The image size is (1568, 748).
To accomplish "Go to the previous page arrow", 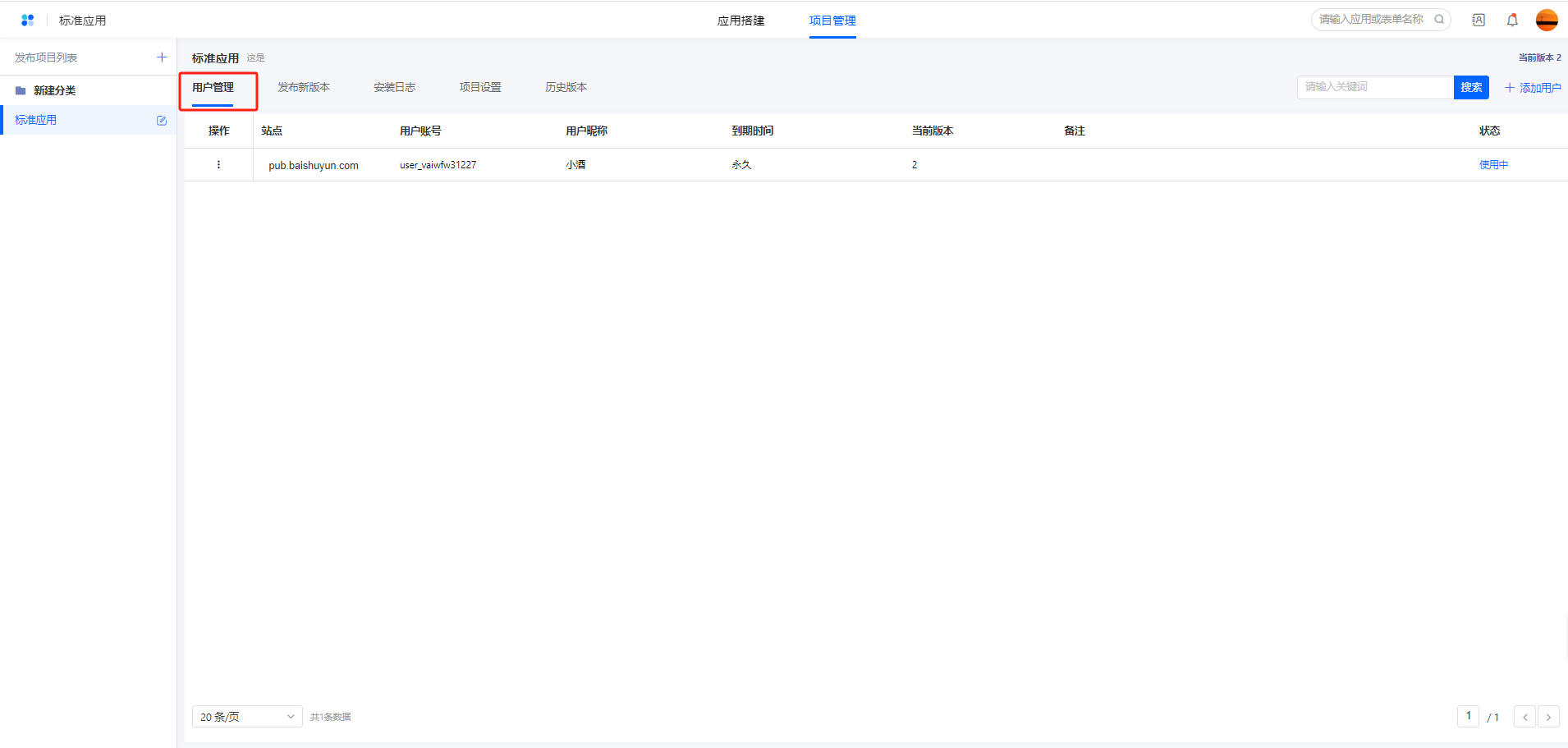I will [1524, 717].
